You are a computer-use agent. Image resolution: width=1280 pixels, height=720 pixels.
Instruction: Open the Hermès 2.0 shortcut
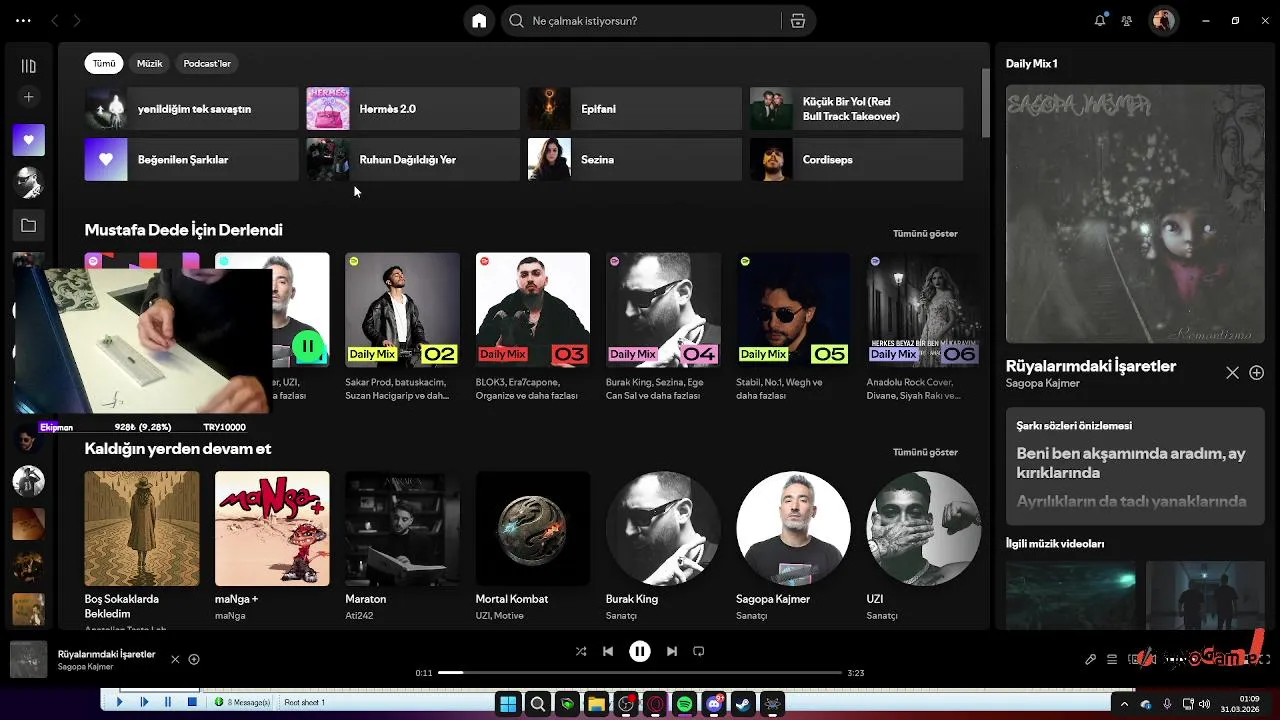(413, 109)
